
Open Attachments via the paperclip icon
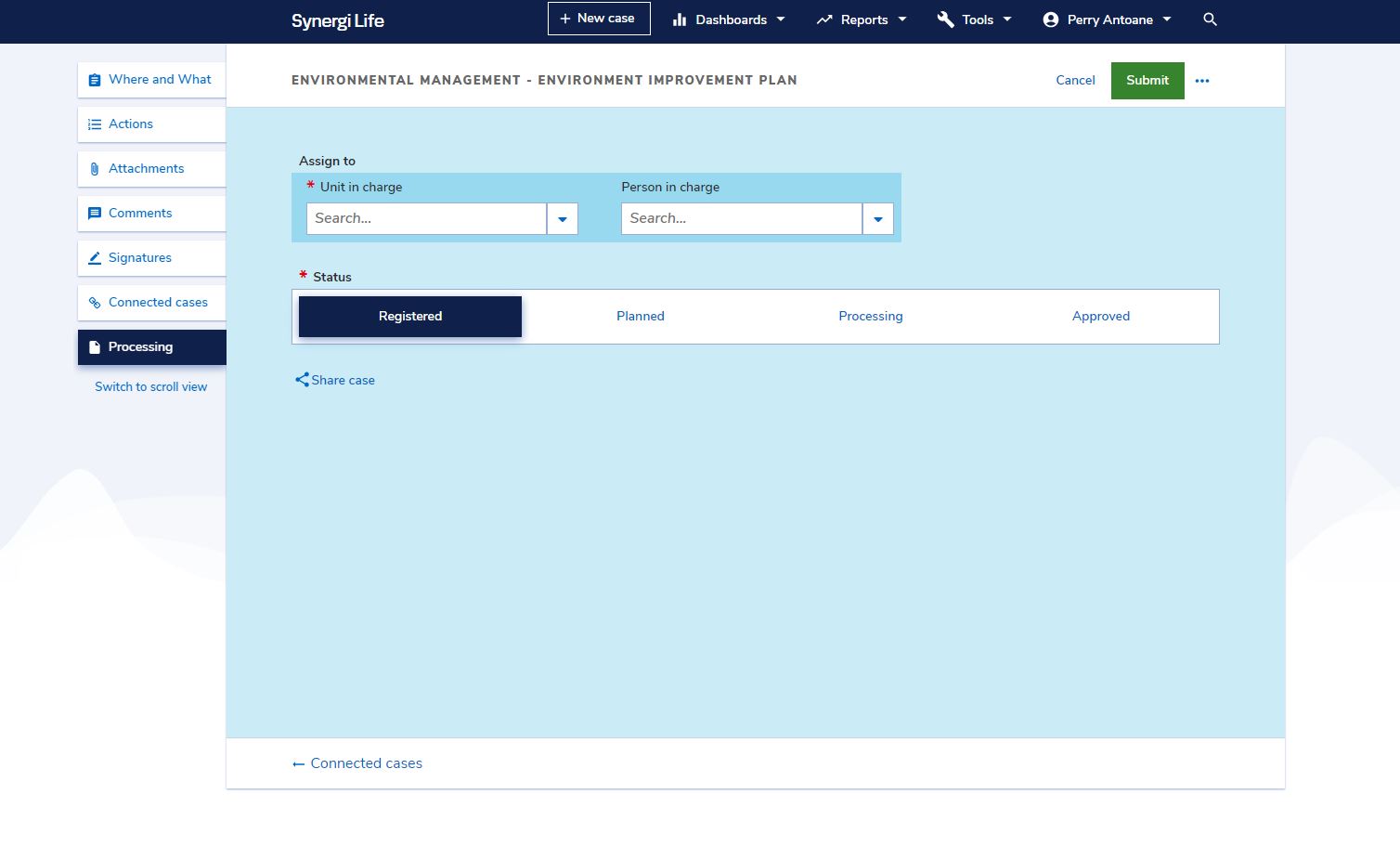(x=95, y=168)
